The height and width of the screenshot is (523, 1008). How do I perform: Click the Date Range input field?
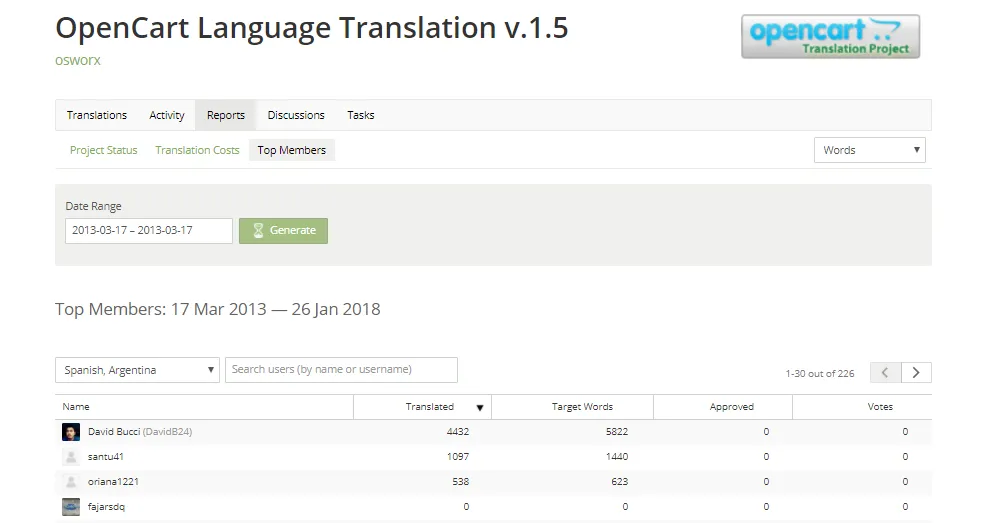pos(148,231)
